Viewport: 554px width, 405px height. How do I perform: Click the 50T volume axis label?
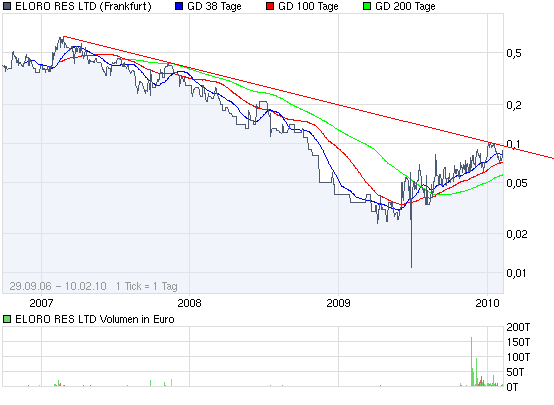point(515,372)
